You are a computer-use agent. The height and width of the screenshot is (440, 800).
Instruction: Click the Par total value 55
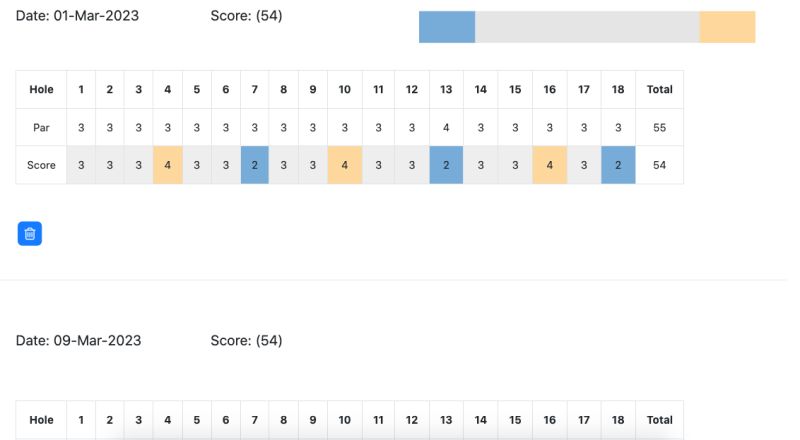coord(660,128)
